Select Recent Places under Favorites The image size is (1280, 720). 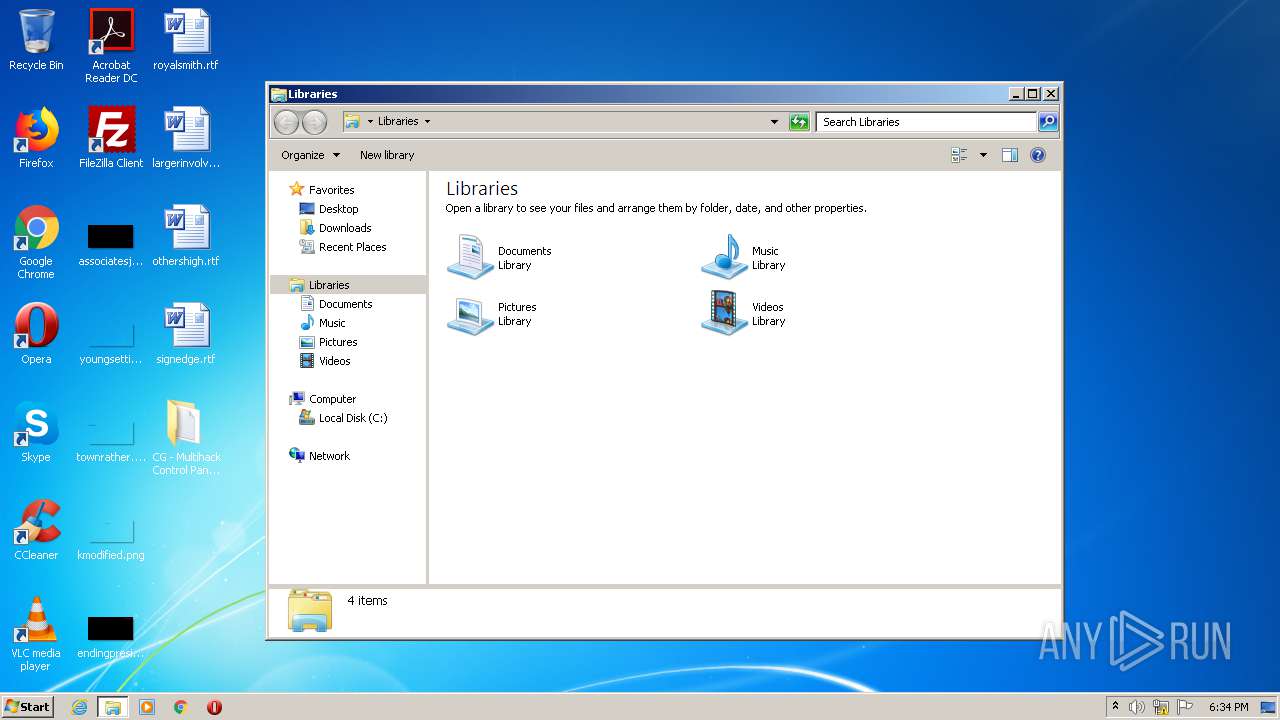click(x=342, y=247)
